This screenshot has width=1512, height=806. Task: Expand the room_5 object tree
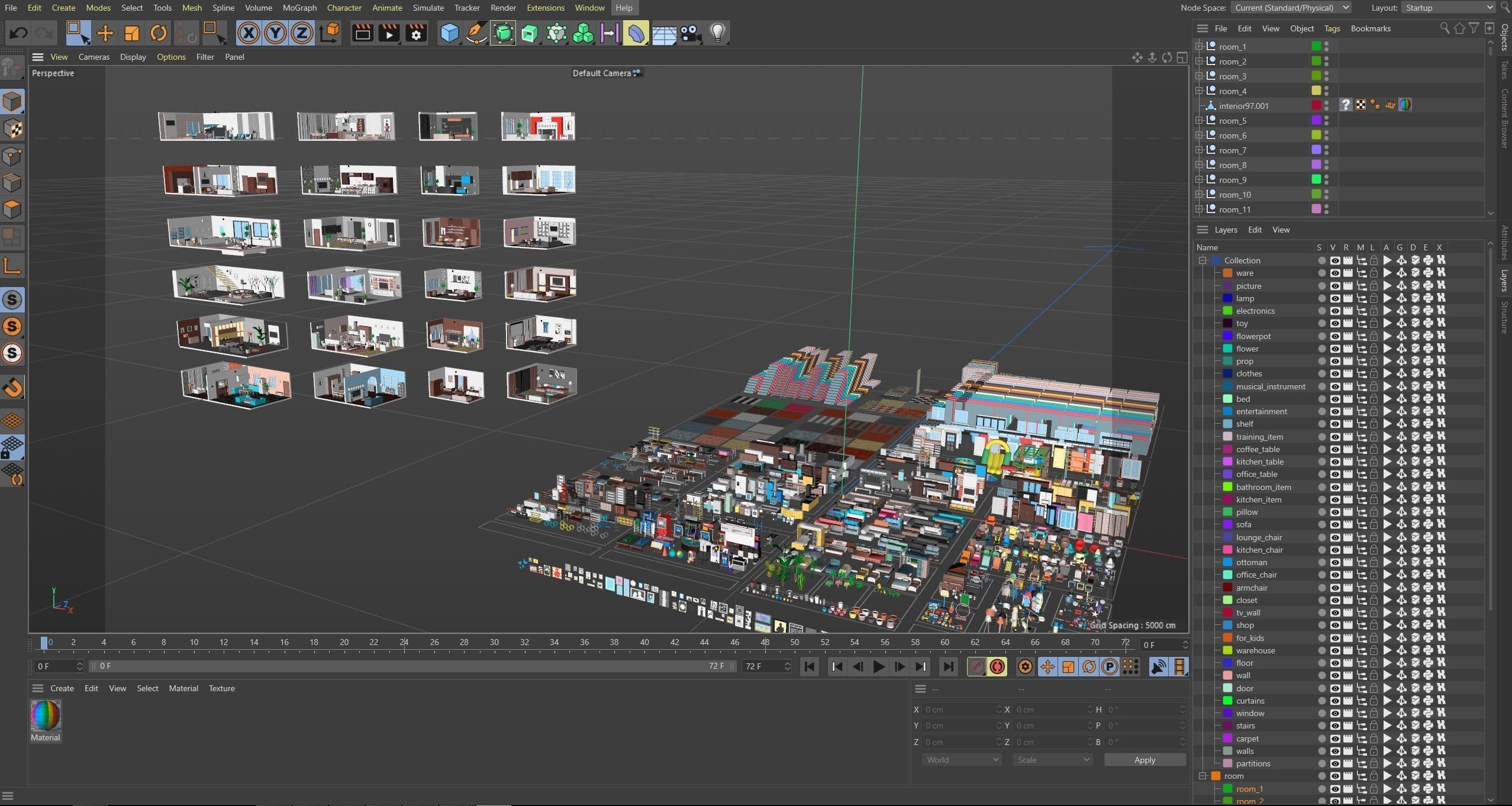(1199, 121)
